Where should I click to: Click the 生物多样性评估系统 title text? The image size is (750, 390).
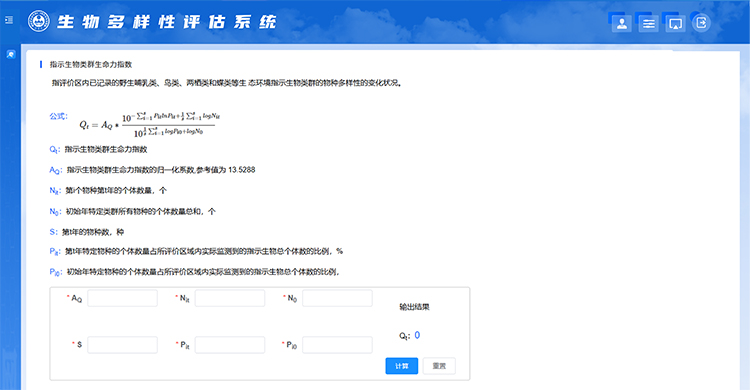(x=166, y=22)
